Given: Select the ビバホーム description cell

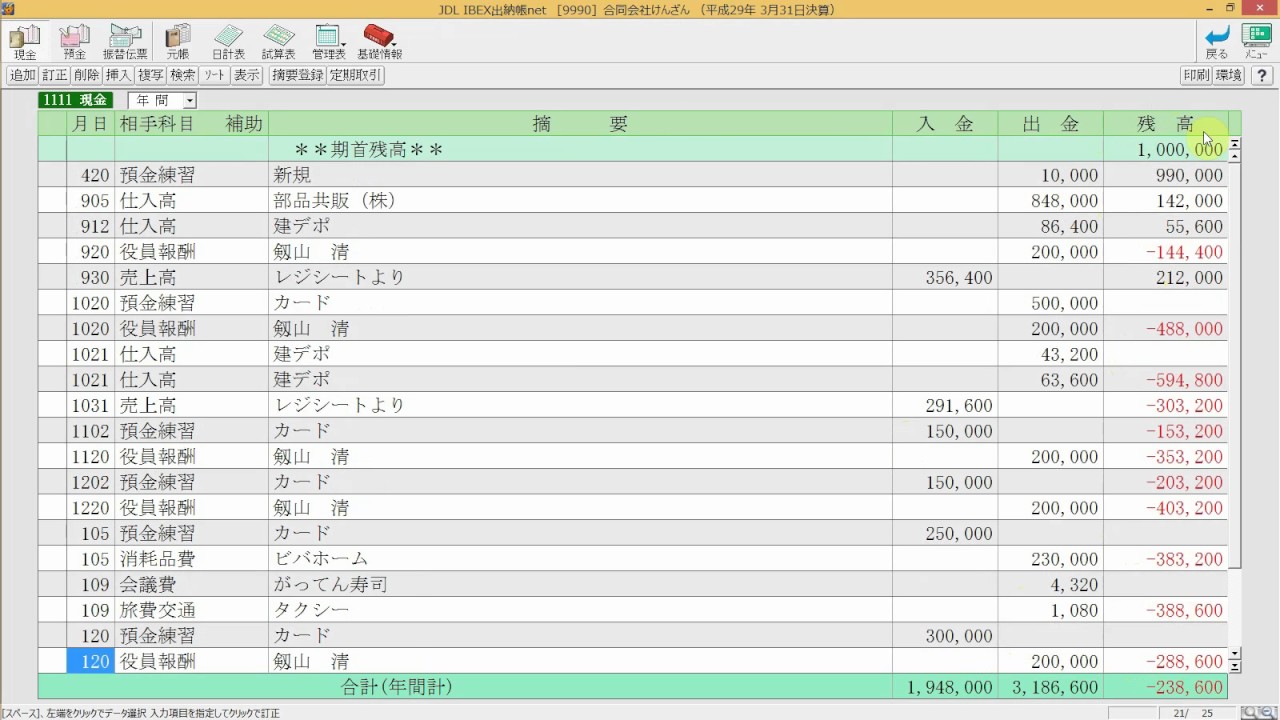Looking at the screenshot, I should point(580,559).
